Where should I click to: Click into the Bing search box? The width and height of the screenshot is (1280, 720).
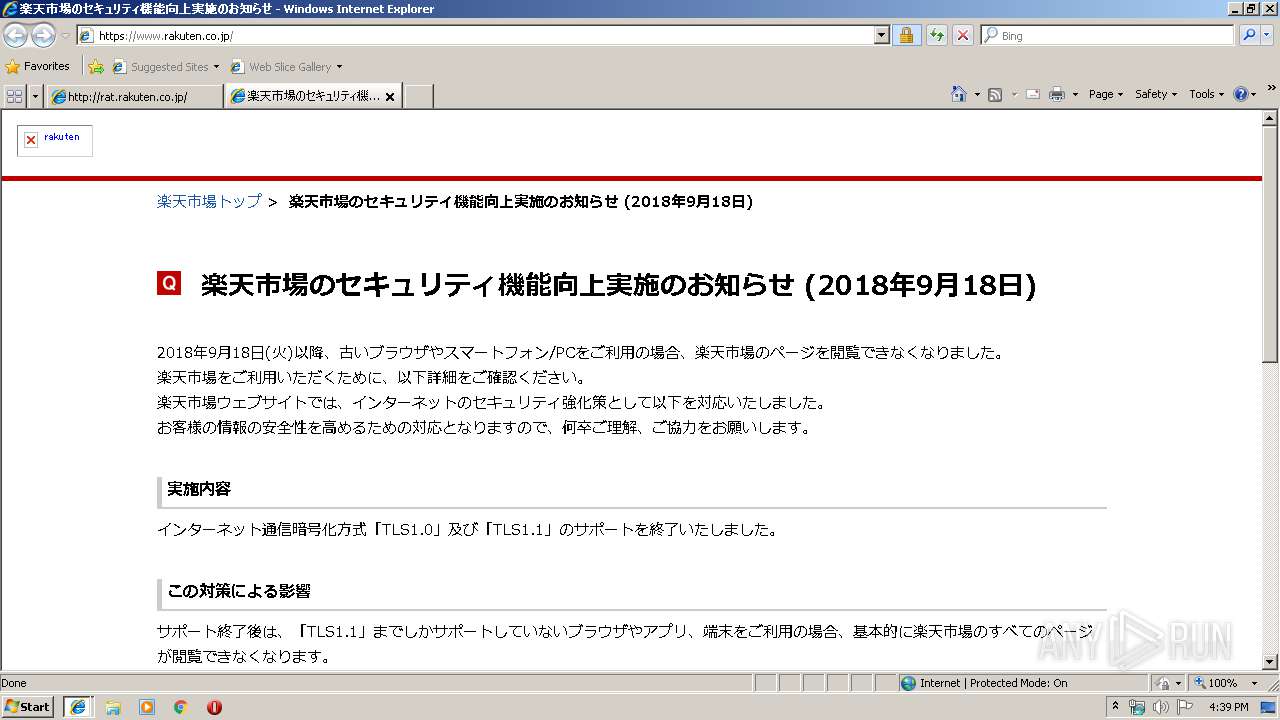(x=1107, y=36)
